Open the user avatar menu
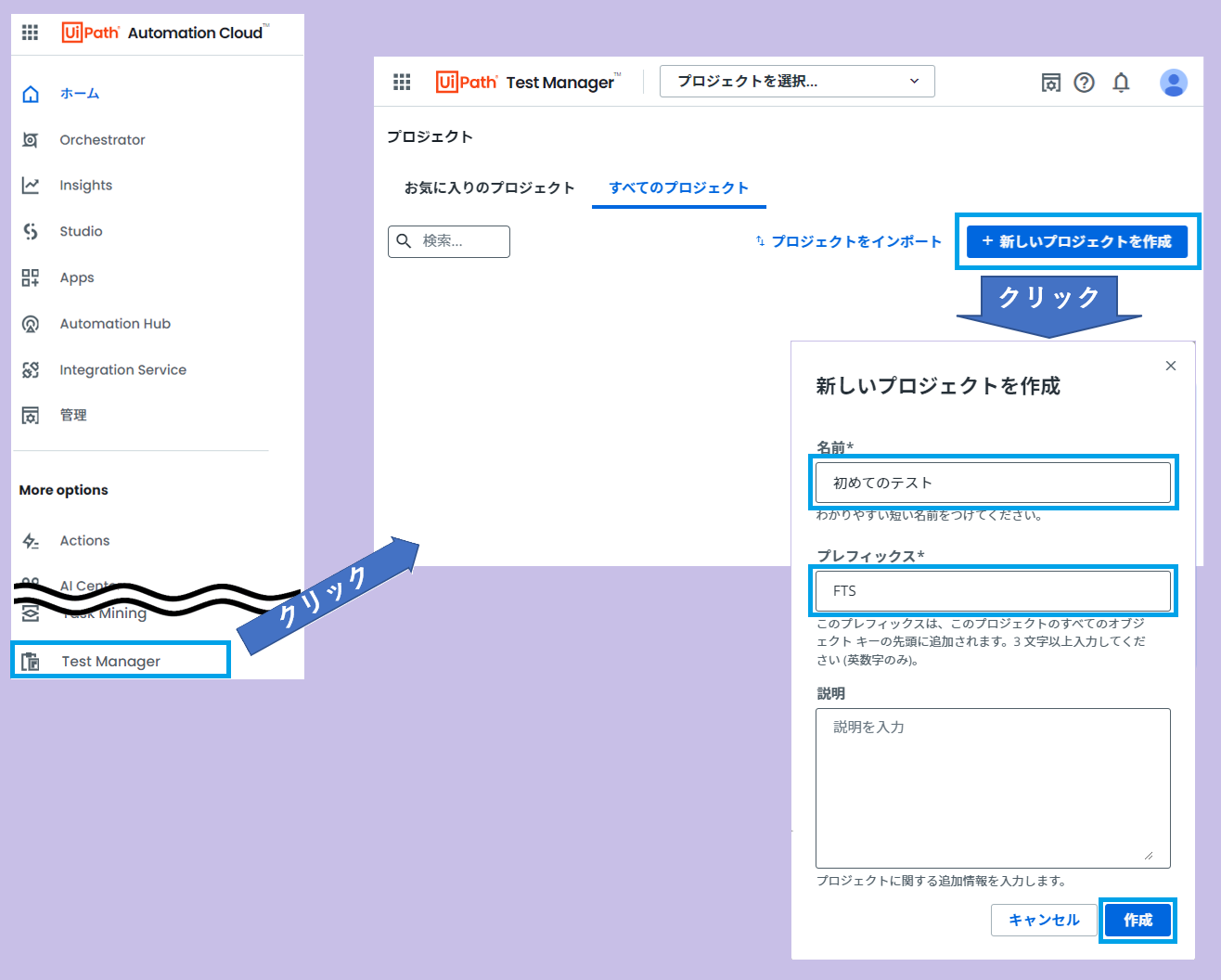This screenshot has height=980, width=1221. point(1174,83)
